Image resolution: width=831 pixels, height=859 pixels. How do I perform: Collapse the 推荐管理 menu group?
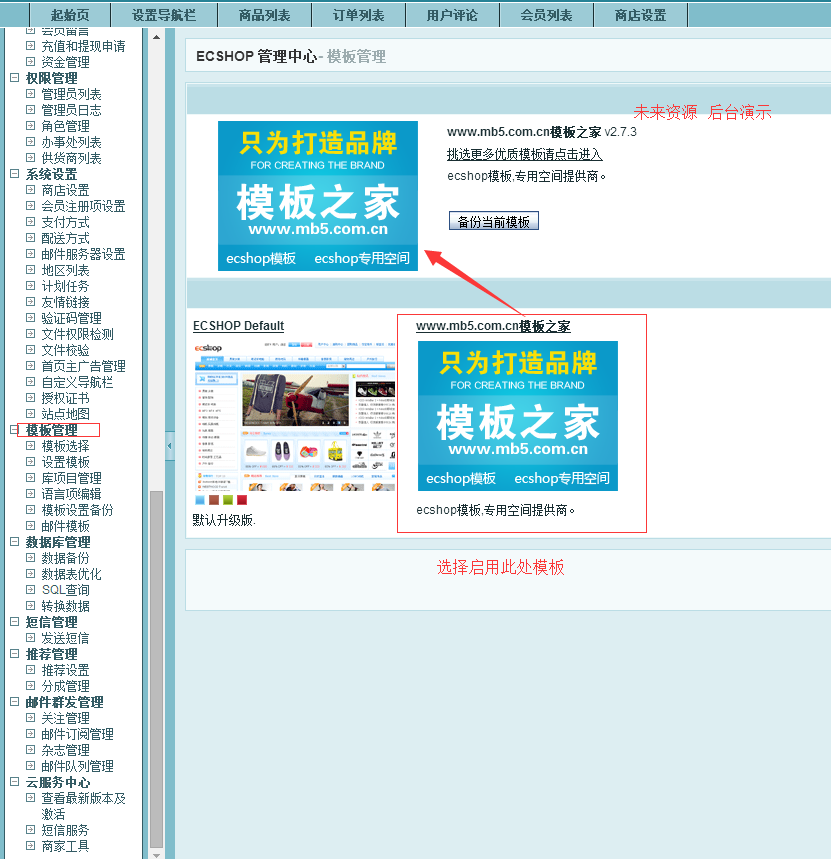(x=15, y=654)
